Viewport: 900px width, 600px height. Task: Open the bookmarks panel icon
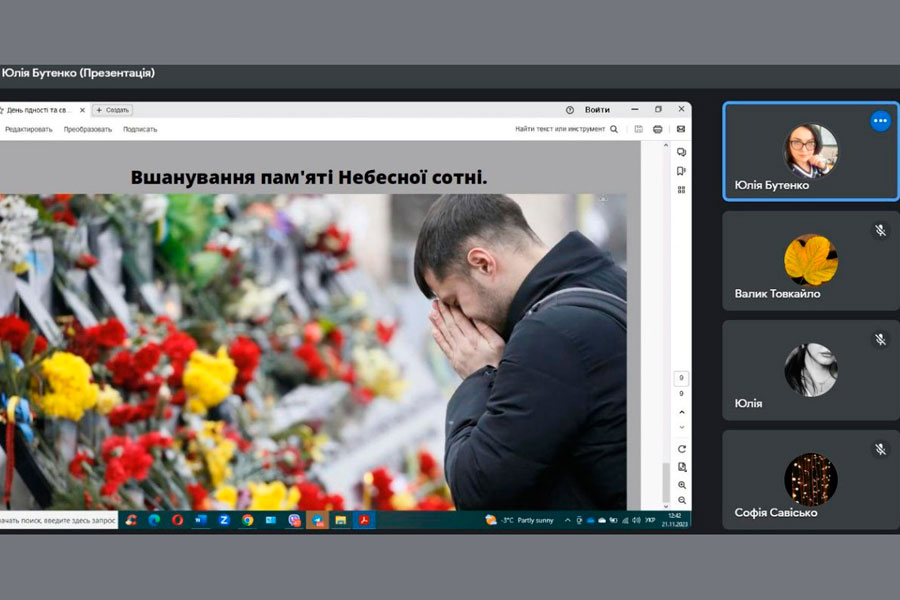click(x=681, y=171)
